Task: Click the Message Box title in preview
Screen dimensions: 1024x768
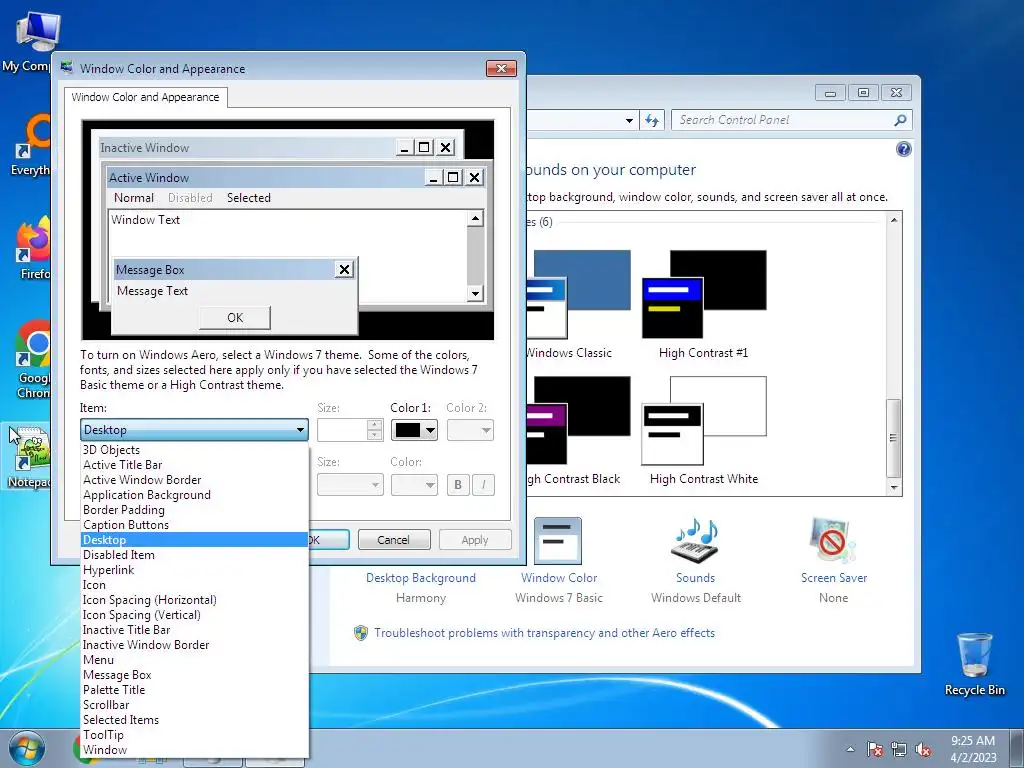Action: tap(150, 270)
